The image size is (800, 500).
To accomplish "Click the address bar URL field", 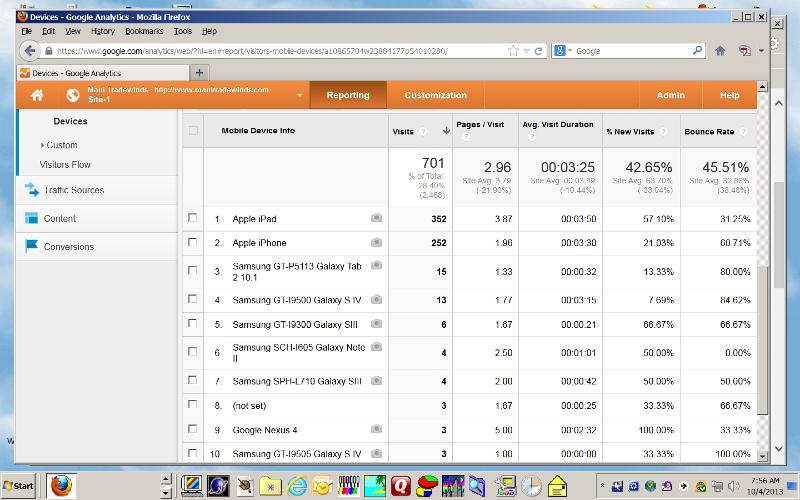I will click(x=278, y=51).
